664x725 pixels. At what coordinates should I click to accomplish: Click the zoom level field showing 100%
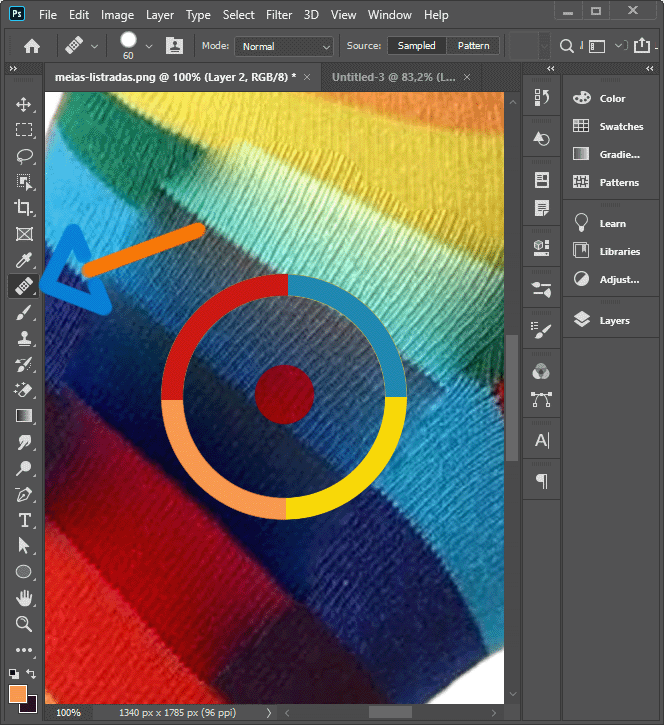point(68,713)
